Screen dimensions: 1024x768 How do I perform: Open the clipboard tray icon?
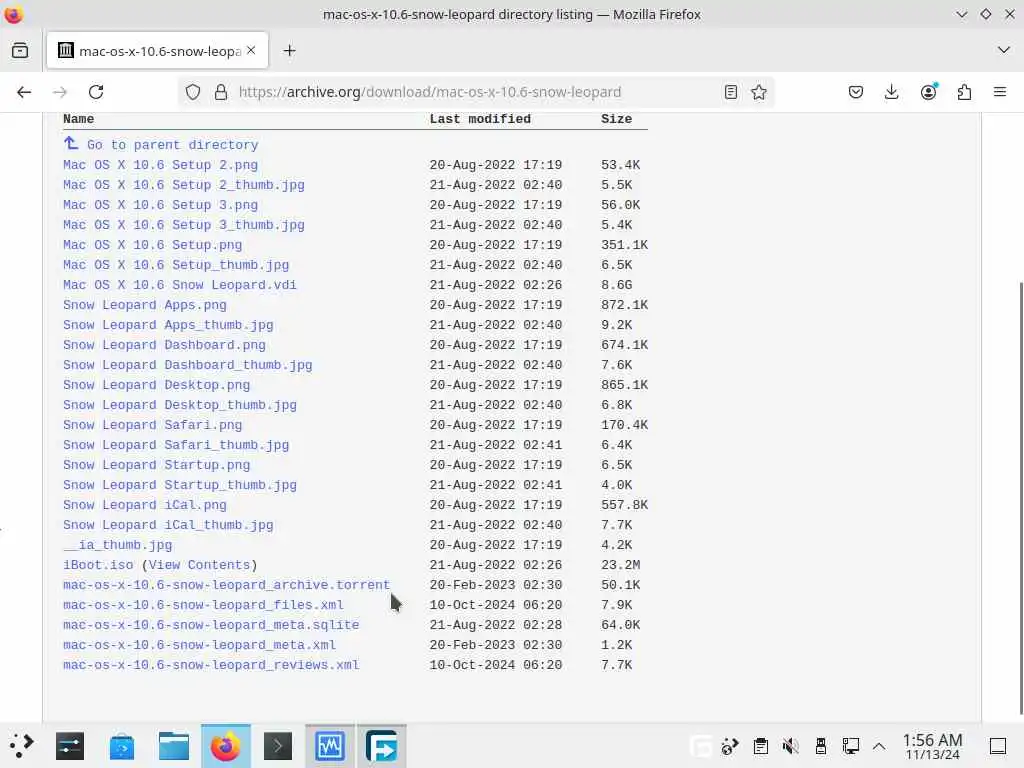(x=760, y=746)
